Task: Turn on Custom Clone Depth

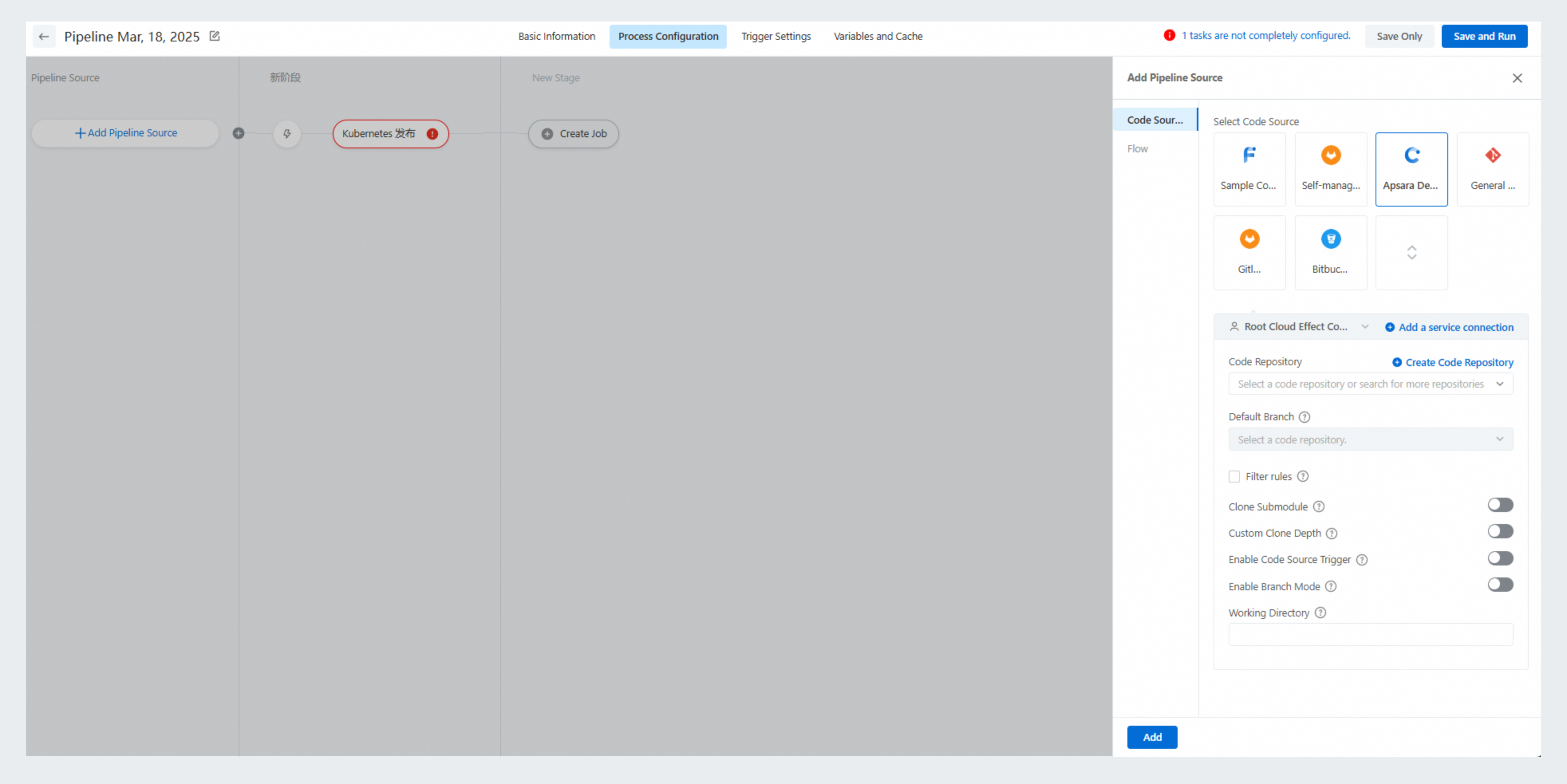Action: click(1500, 531)
